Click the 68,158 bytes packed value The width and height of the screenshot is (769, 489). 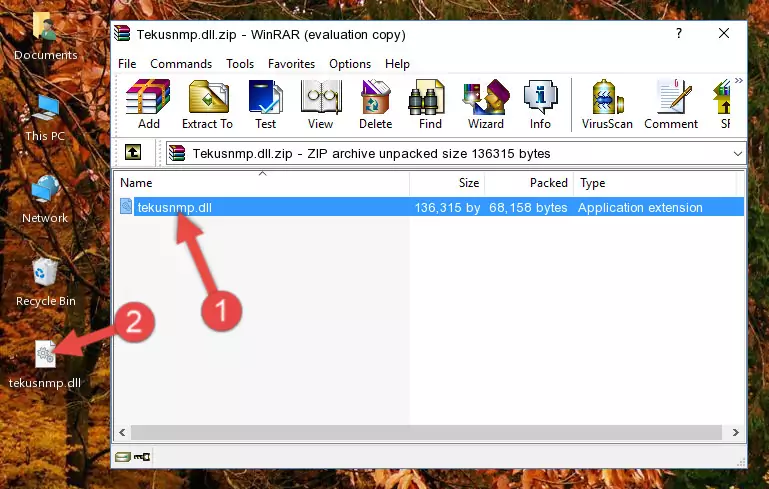[528, 207]
